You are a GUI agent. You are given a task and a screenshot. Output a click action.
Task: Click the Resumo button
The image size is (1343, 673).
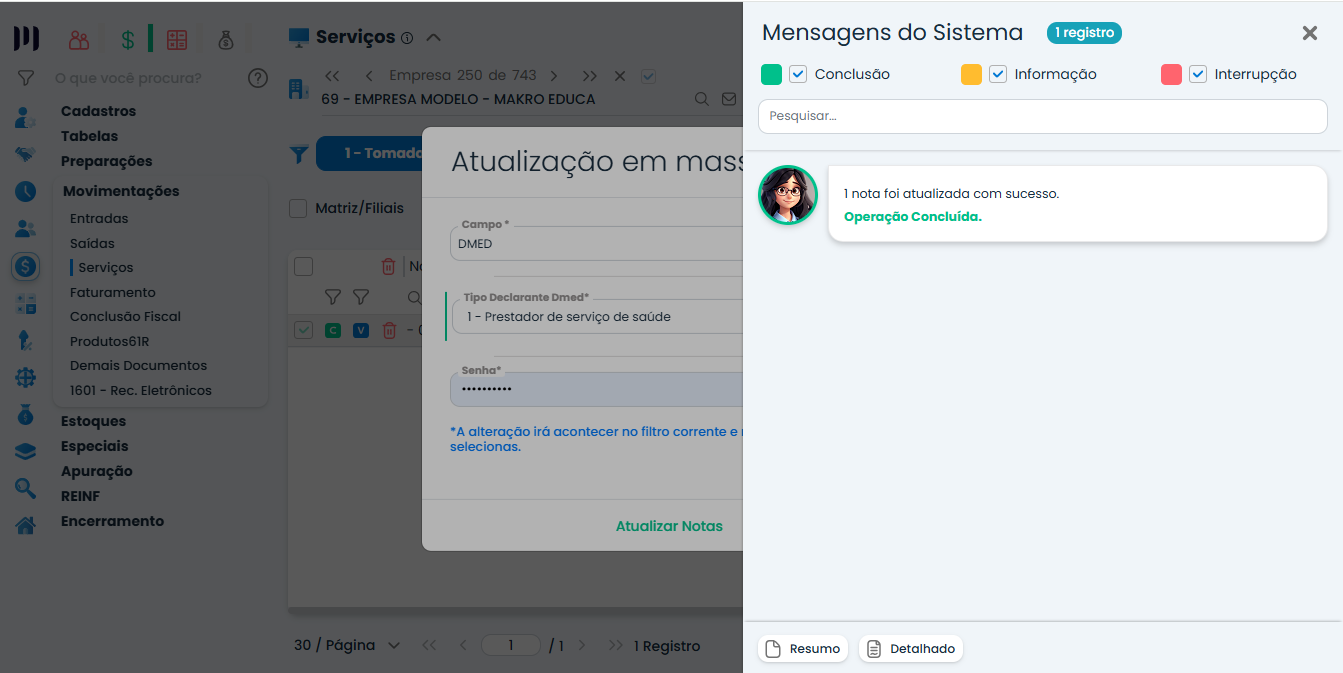click(803, 649)
